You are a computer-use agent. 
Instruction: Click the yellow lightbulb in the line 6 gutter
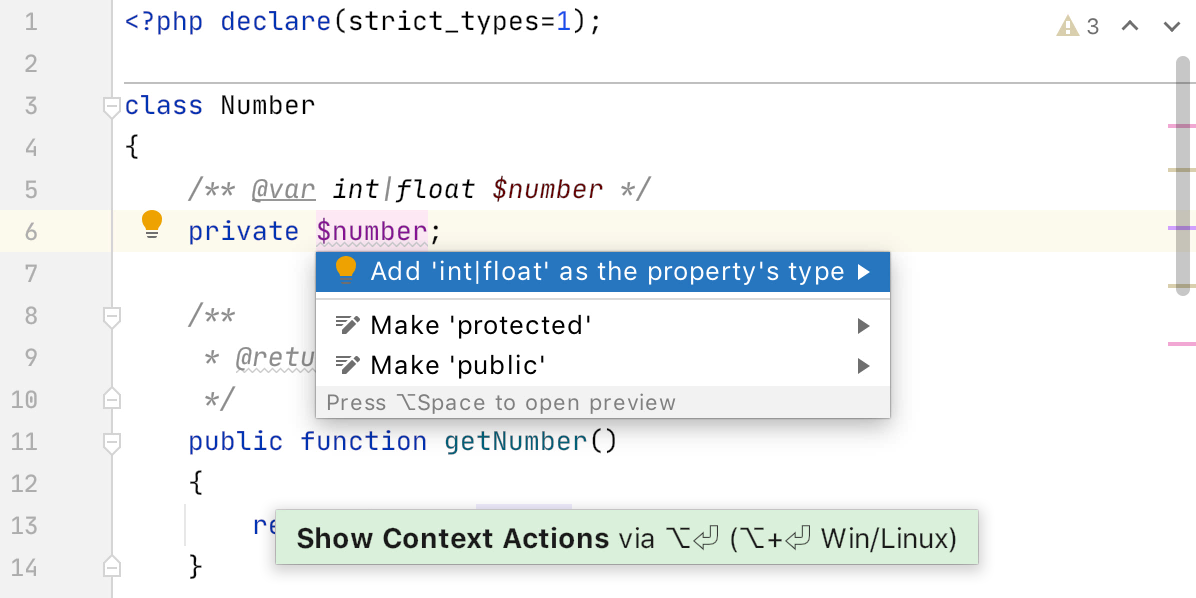[x=153, y=225]
